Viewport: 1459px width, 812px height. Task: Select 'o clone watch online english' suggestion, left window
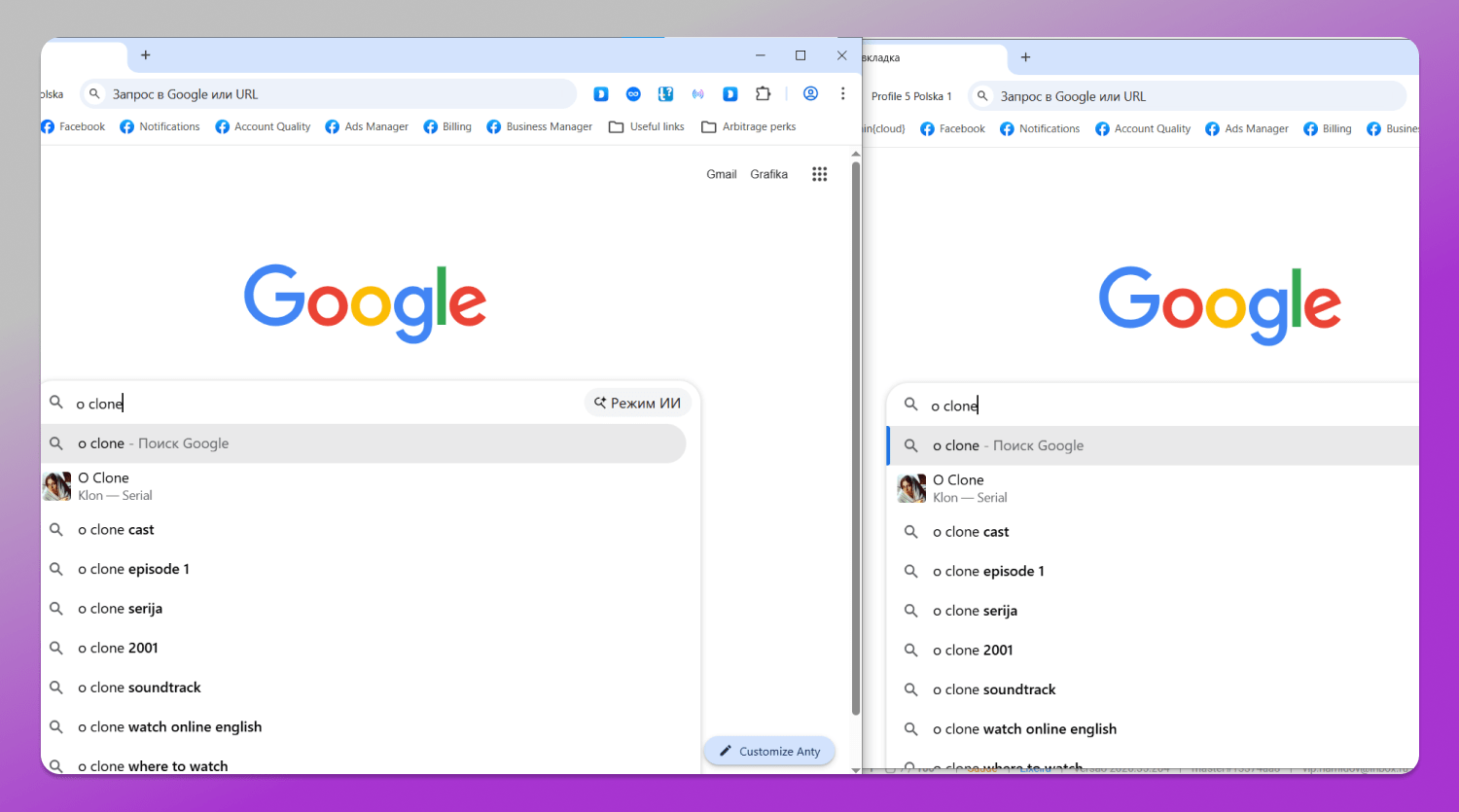[x=364, y=727]
